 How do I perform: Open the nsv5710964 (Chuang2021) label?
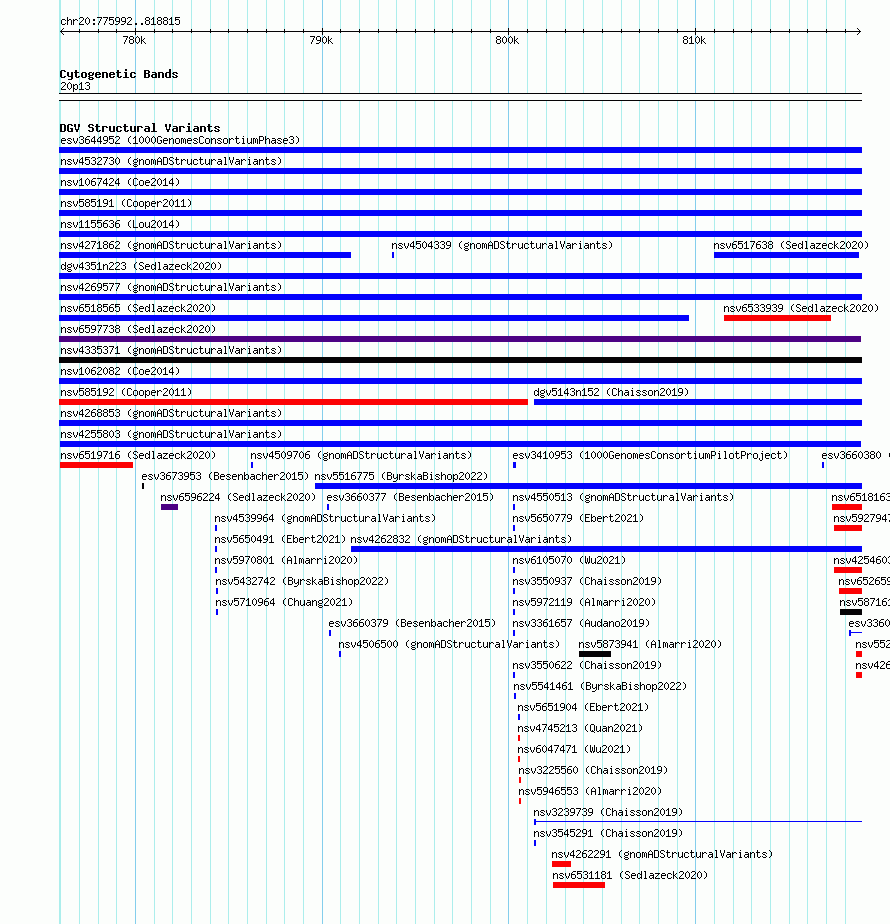(284, 602)
